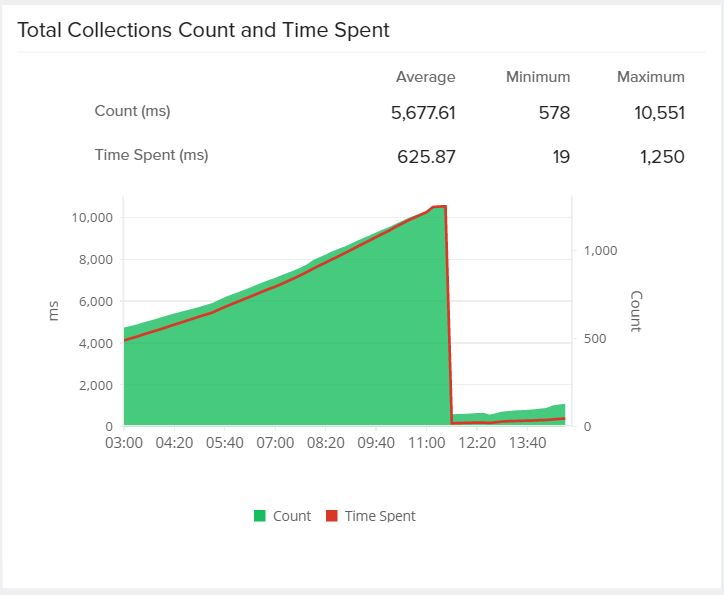
Task: Select the Average column header
Action: coord(425,77)
